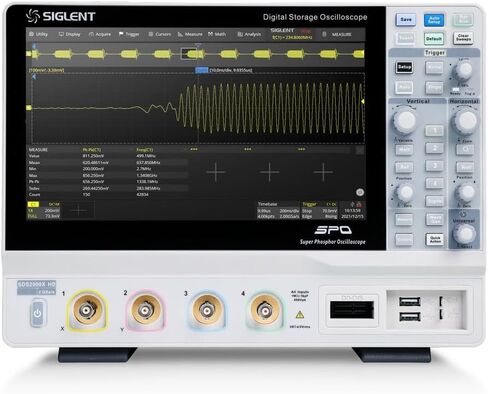Open the Analysis menu
488x394 pixels.
[249, 34]
